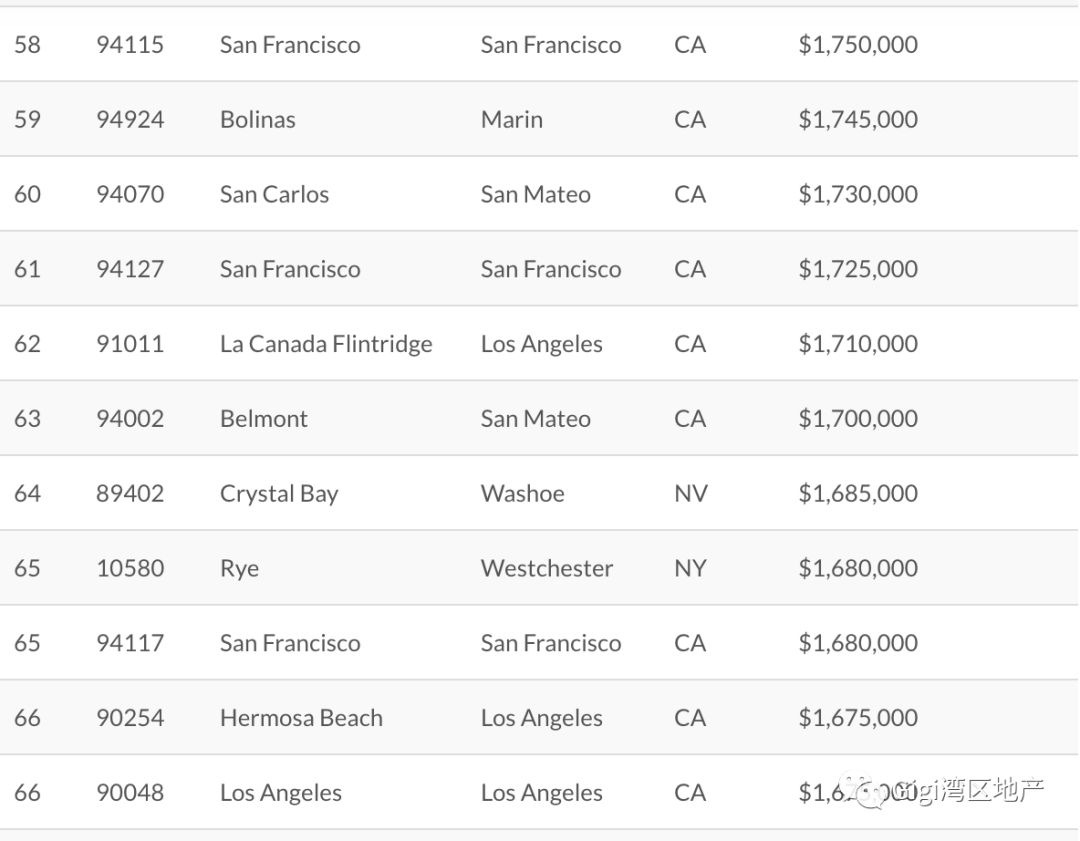This screenshot has width=1080, height=841.
Task: Click the NV state cell
Action: tap(690, 494)
